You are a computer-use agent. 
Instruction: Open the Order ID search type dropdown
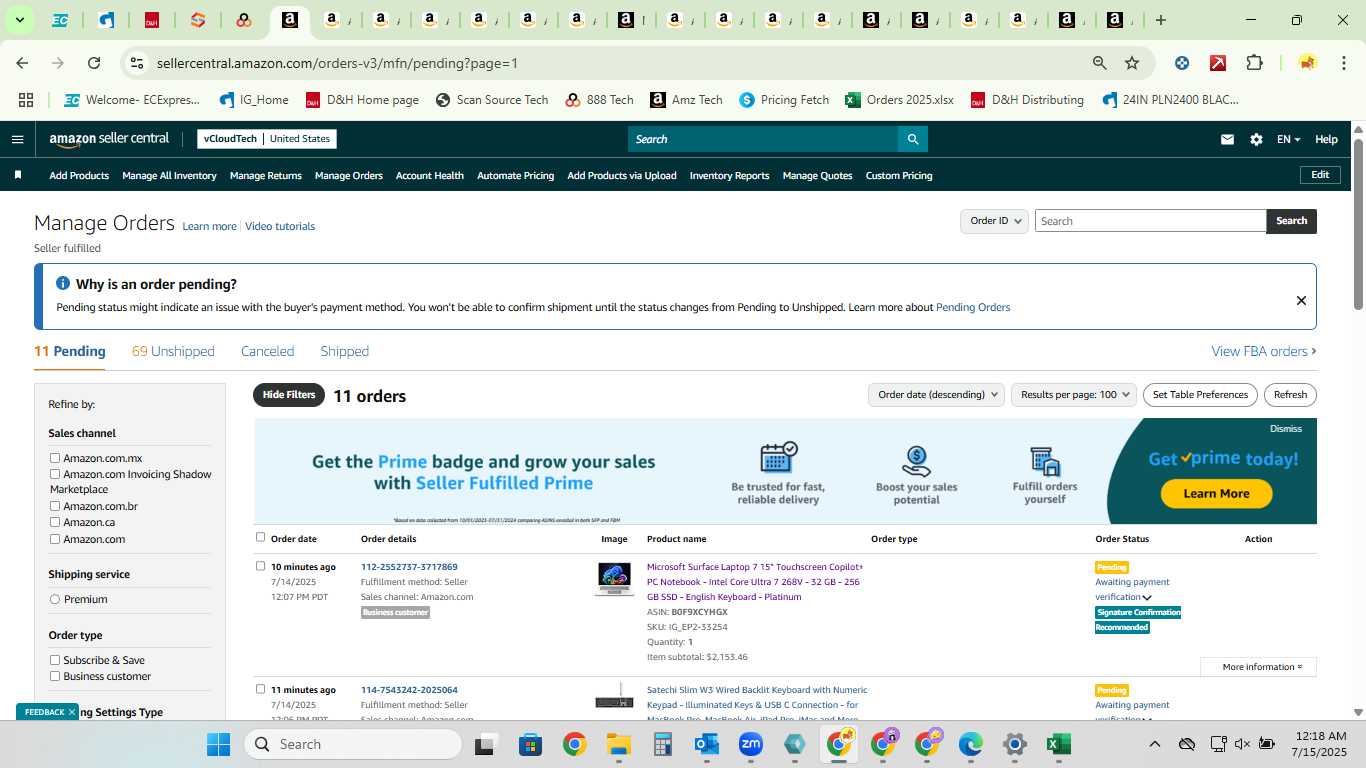tap(994, 221)
